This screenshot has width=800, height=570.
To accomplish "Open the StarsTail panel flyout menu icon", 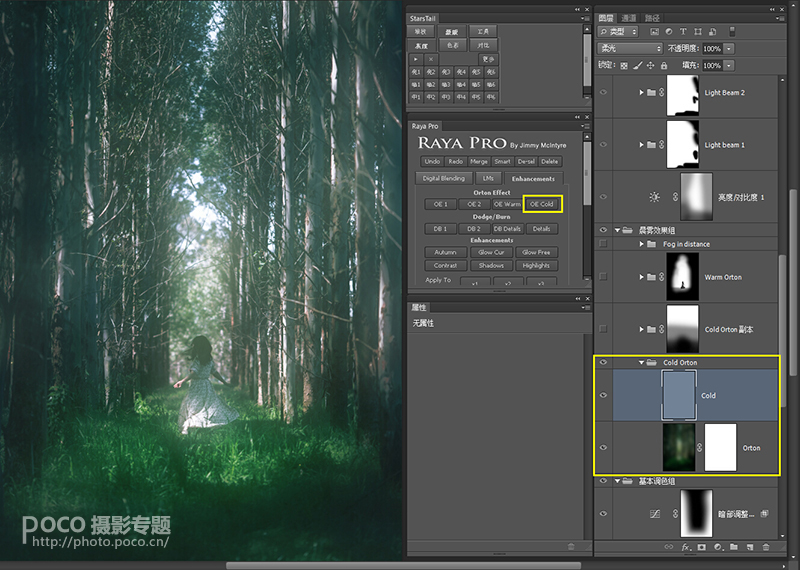I will click(586, 18).
